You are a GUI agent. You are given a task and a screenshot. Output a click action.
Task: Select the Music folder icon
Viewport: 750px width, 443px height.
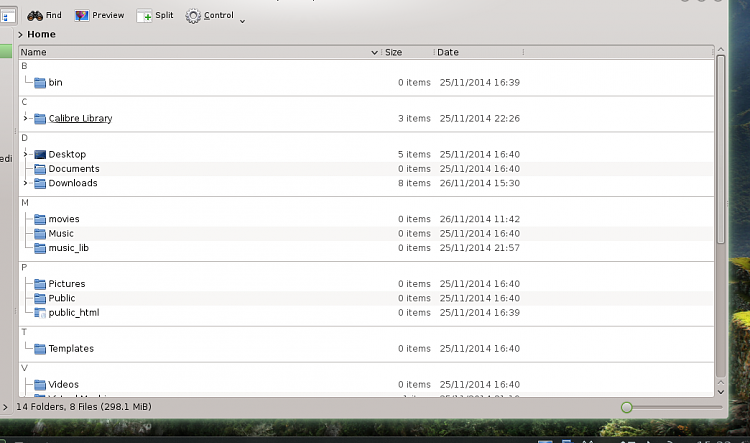tap(40, 233)
